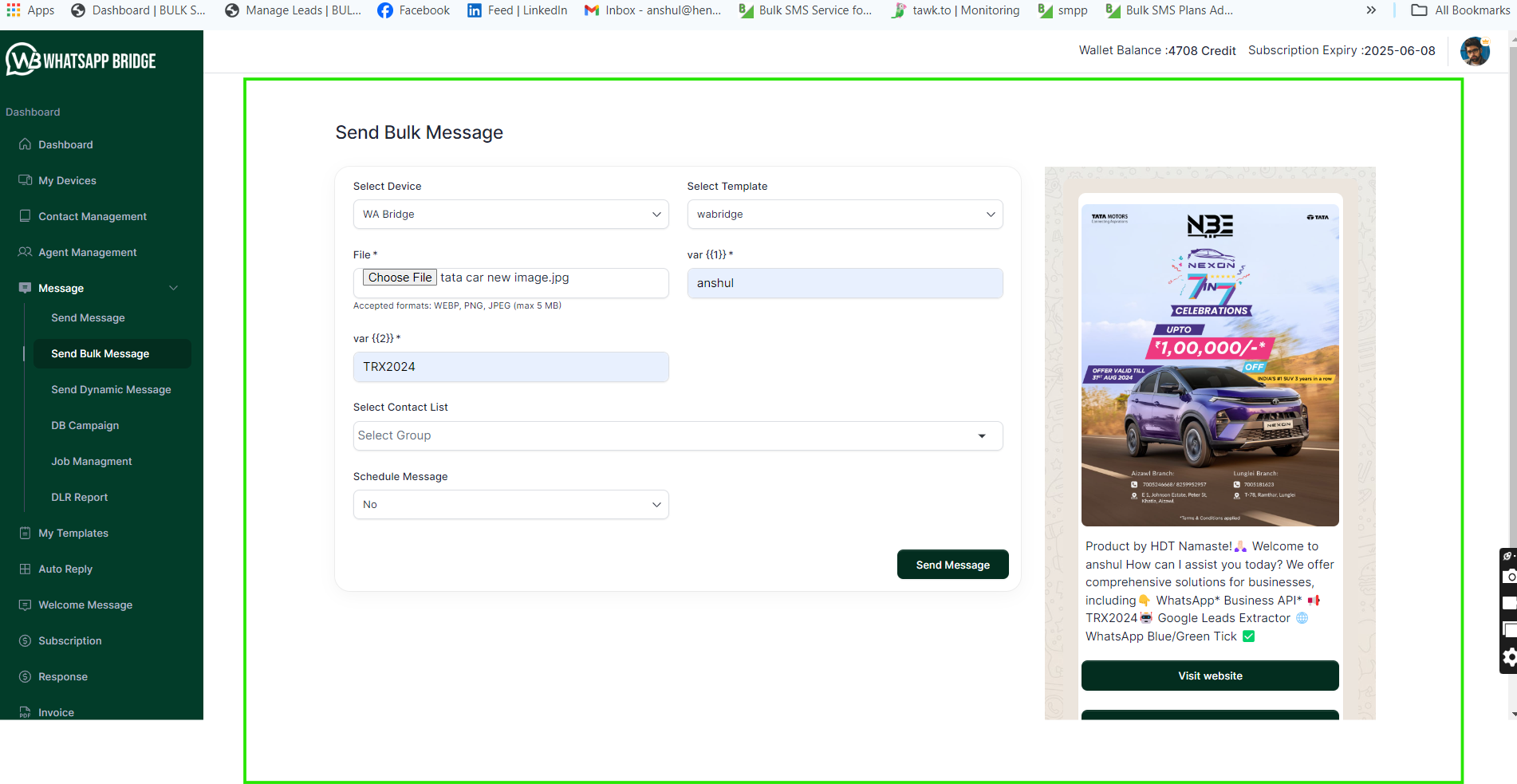Image resolution: width=1517 pixels, height=784 pixels.
Task: Click the var {{2}} input field
Action: point(511,367)
